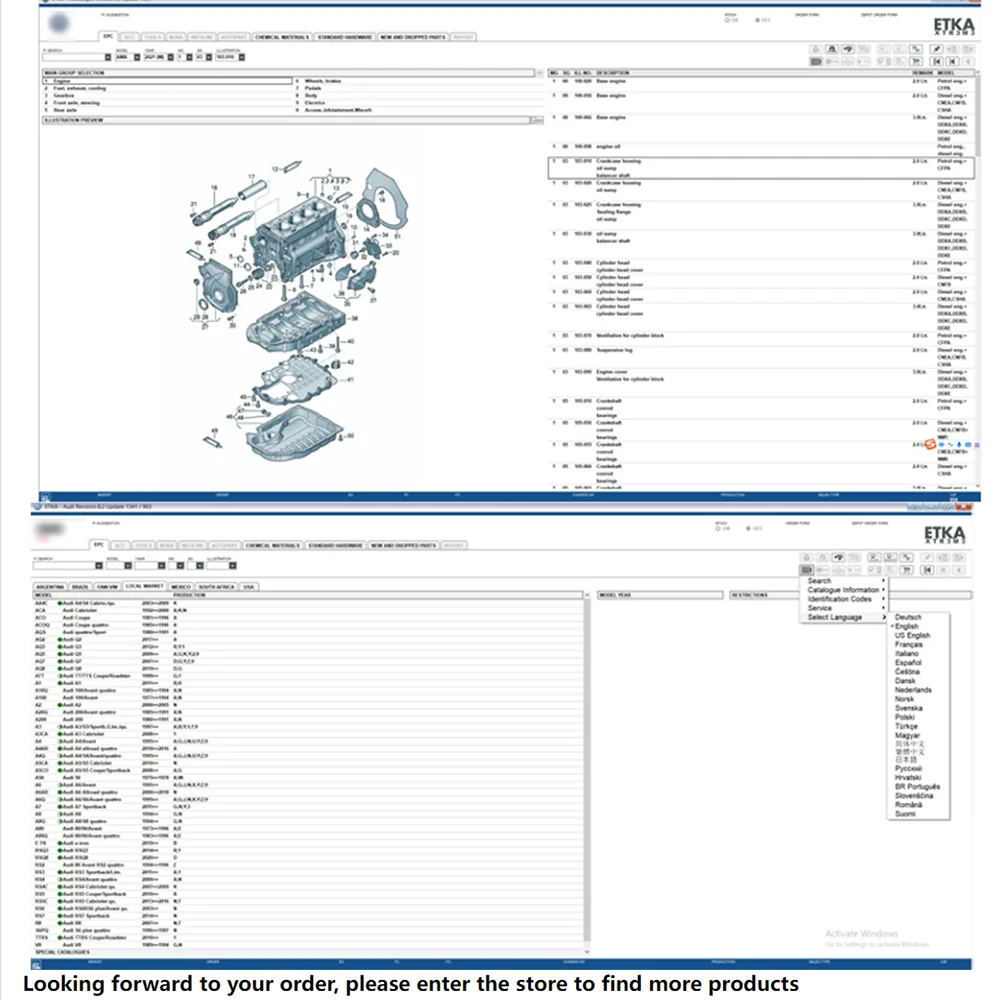The image size is (1000, 1000).
Task: Click the pointing-hand icon in the top window toolbar
Action: point(848,49)
